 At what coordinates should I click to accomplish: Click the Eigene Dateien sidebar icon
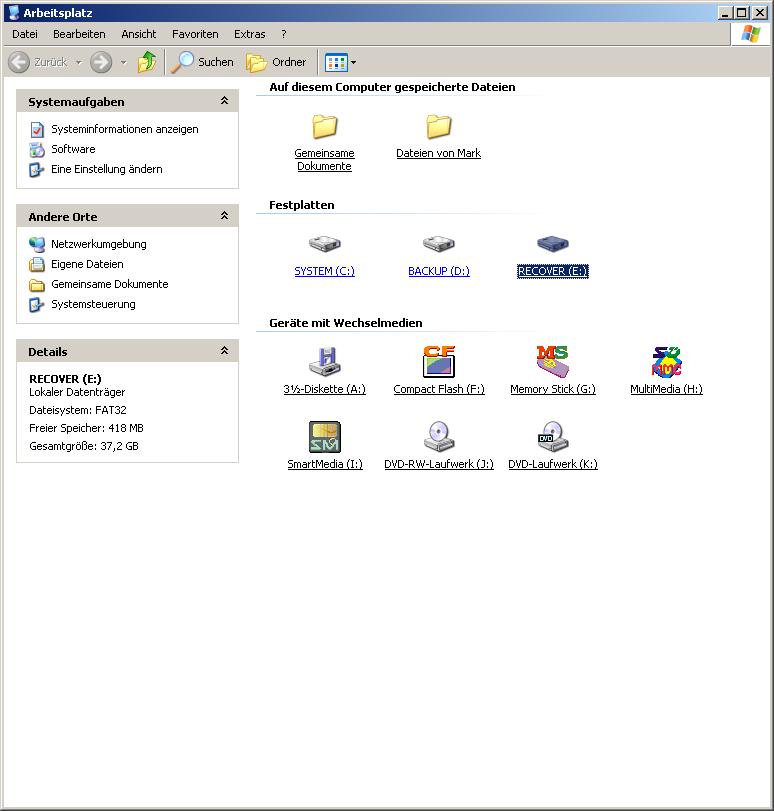click(37, 264)
